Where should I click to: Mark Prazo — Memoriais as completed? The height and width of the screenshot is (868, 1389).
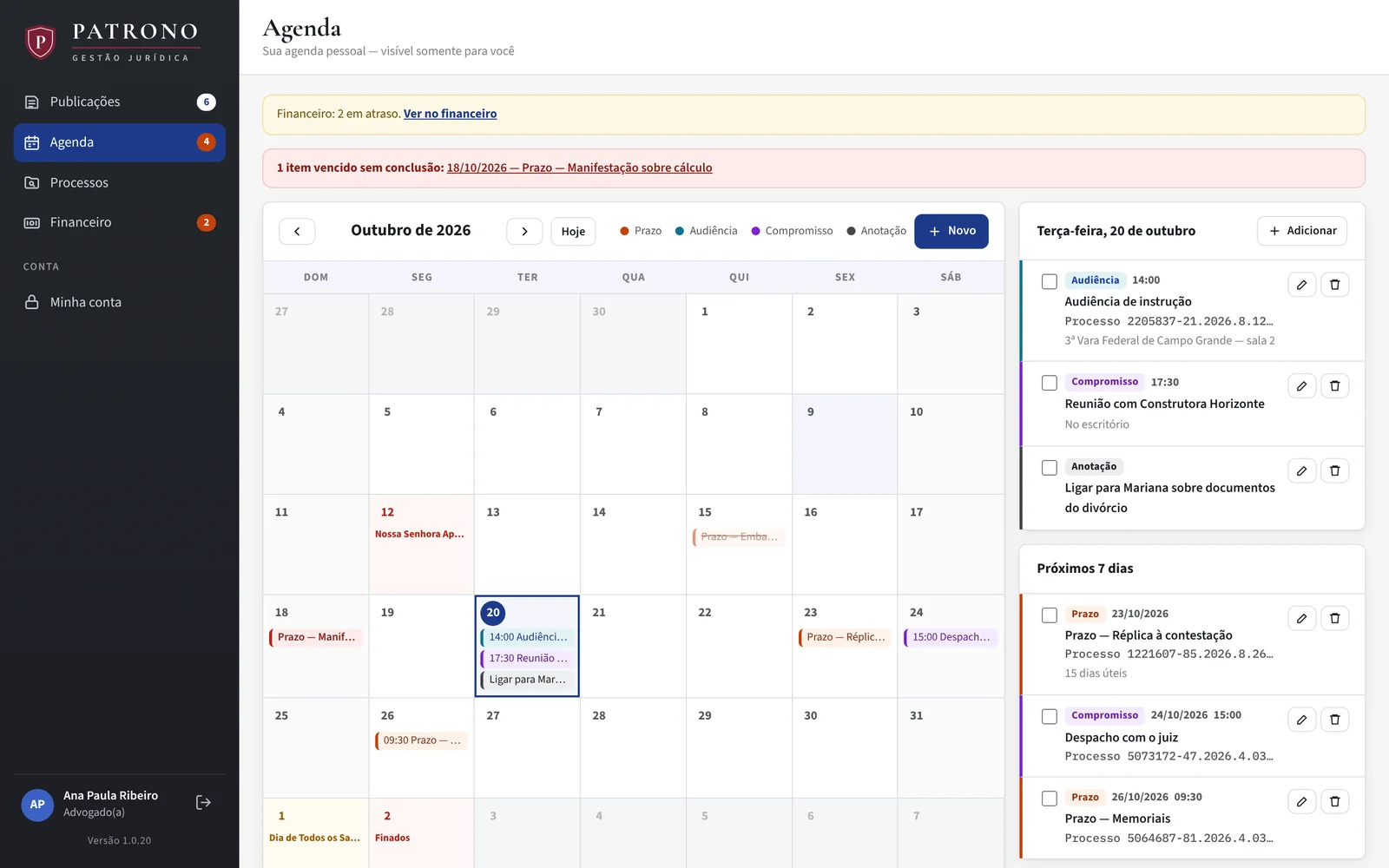1049,799
